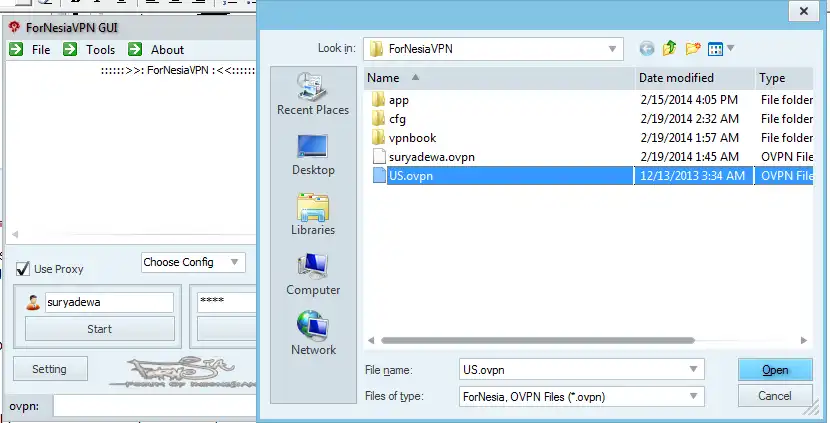Open the Tools menu in ForNesiaVPN

point(101,50)
